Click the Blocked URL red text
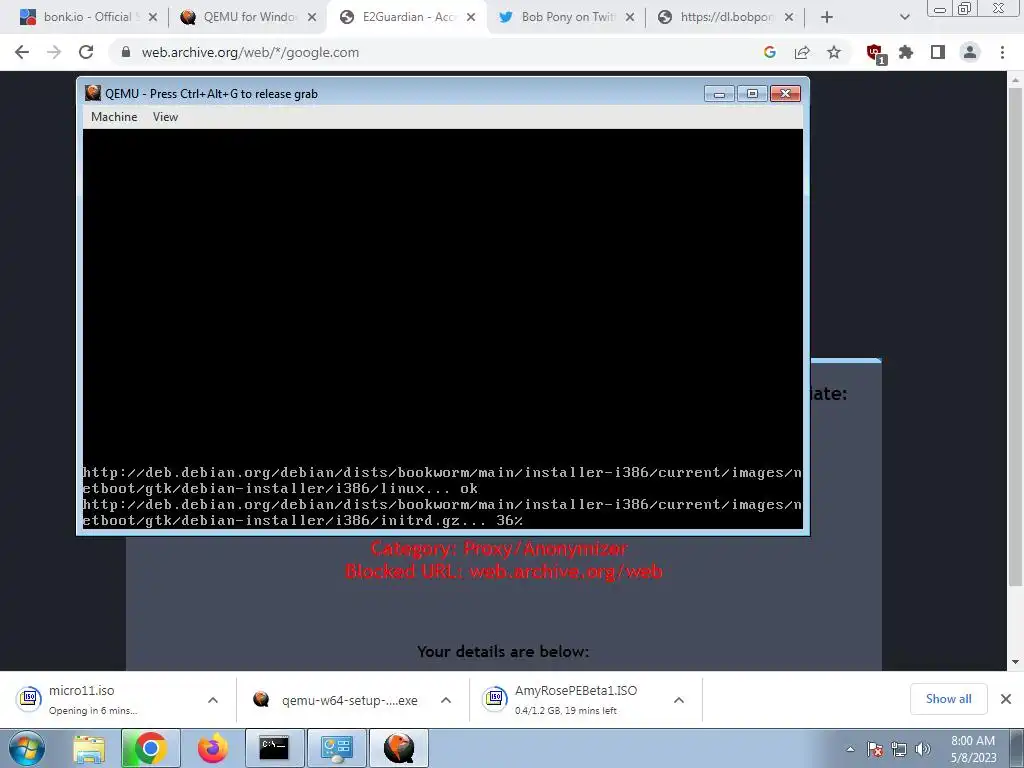Screen dimensions: 1024x768 (x=504, y=571)
